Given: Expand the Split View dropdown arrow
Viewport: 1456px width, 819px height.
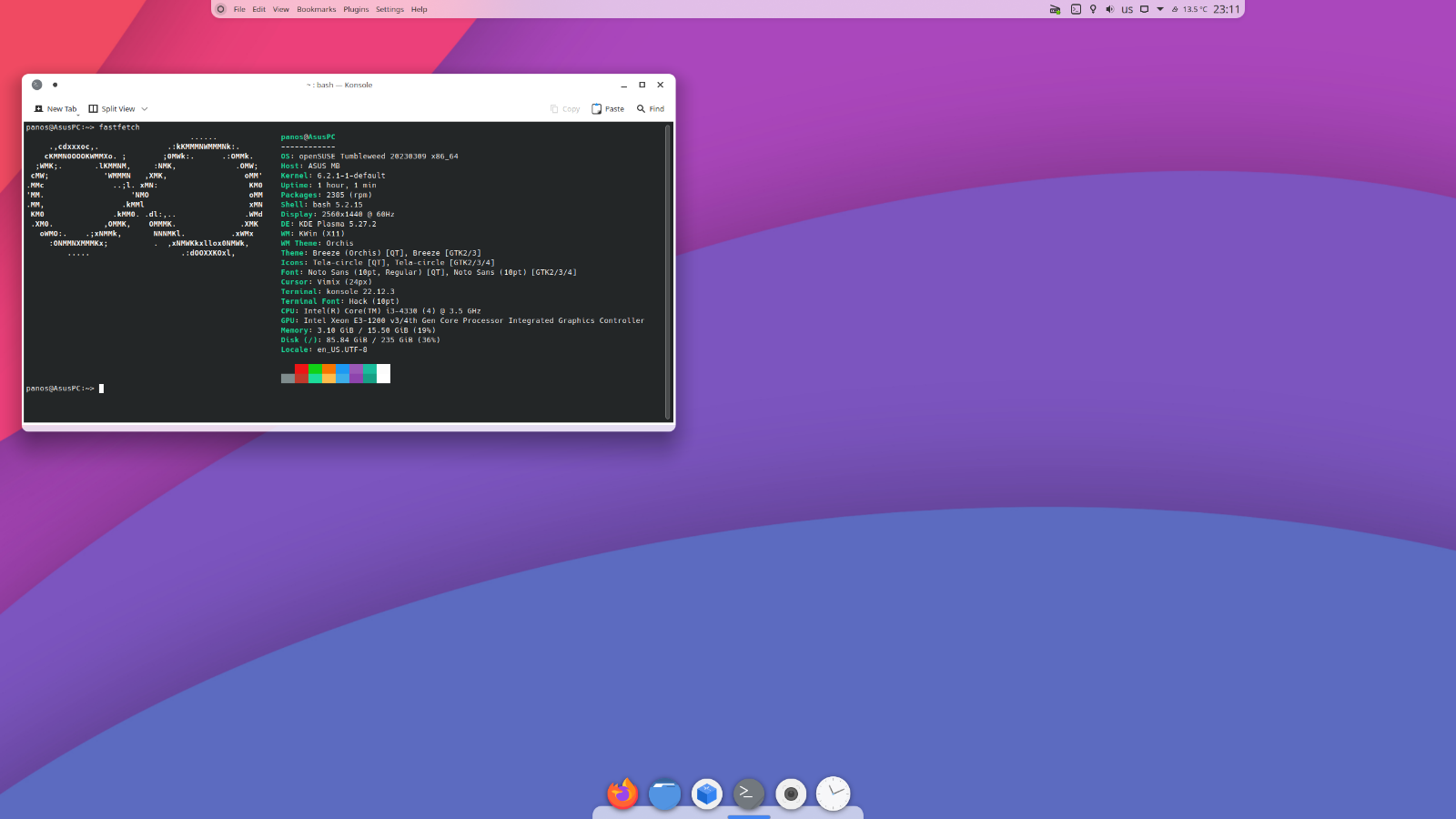Looking at the screenshot, I should pos(145,109).
